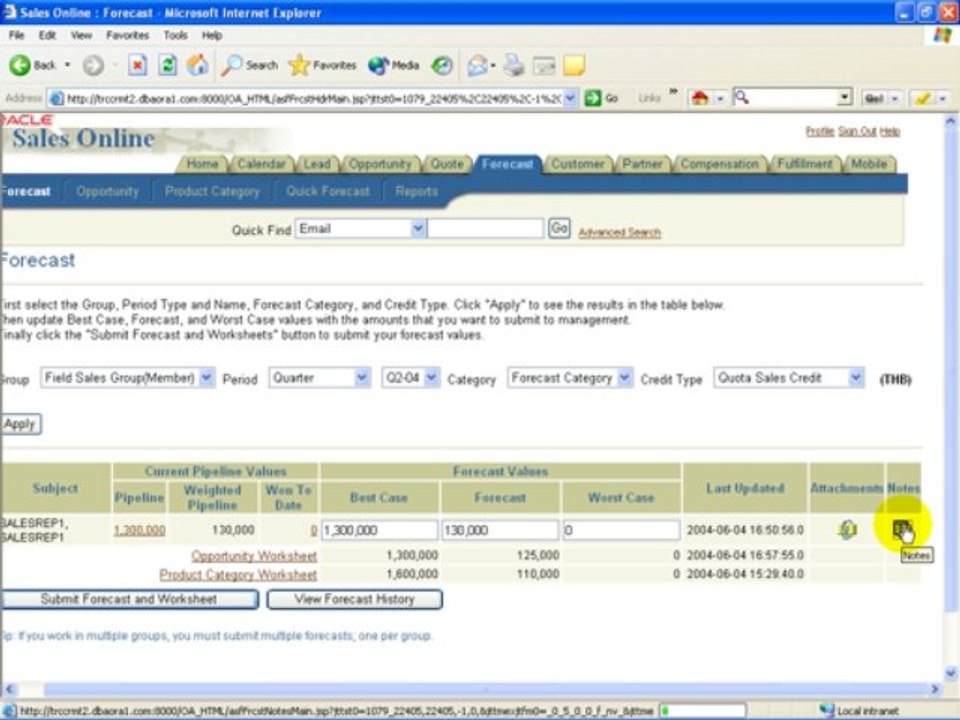This screenshot has height=720, width=960.
Task: Stop page loading with the red X icon
Action: point(138,65)
